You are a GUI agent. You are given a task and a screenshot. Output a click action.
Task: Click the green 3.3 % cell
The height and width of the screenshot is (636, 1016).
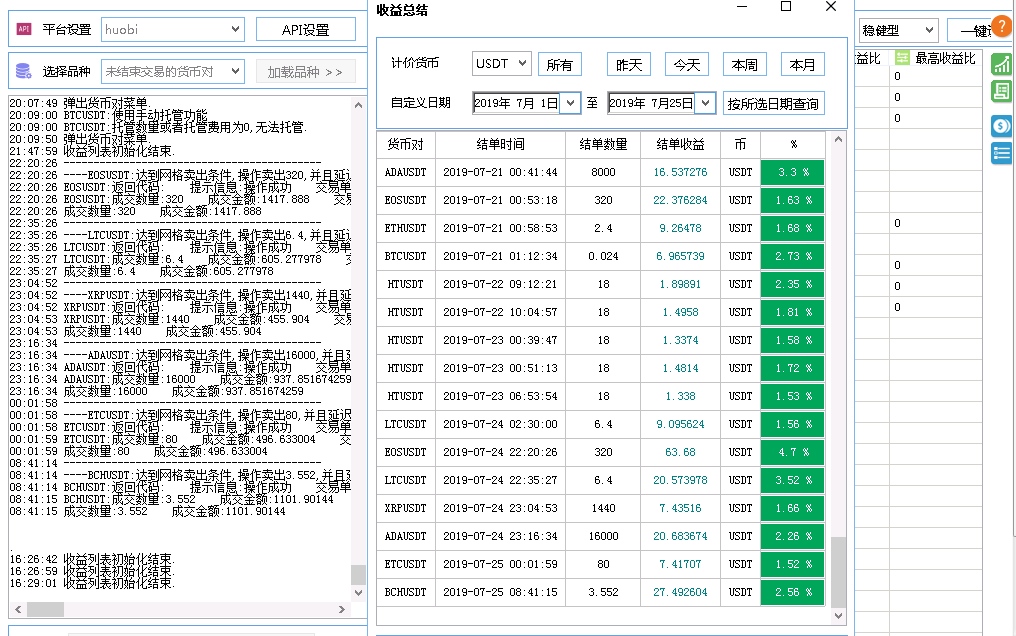point(793,172)
